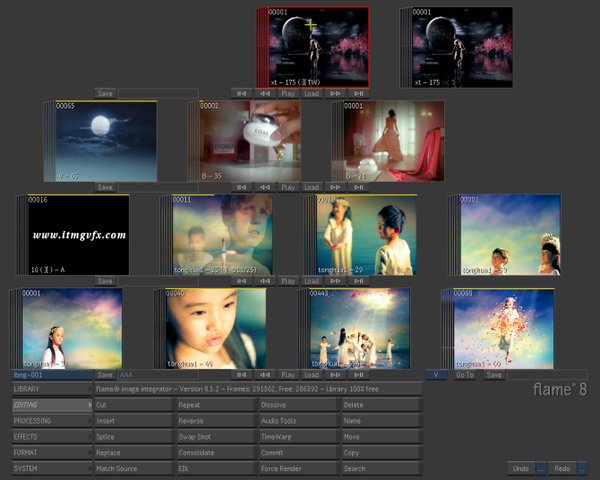Open the Redo options ellipsis button
This screenshot has height=480, width=600.
pos(581,468)
